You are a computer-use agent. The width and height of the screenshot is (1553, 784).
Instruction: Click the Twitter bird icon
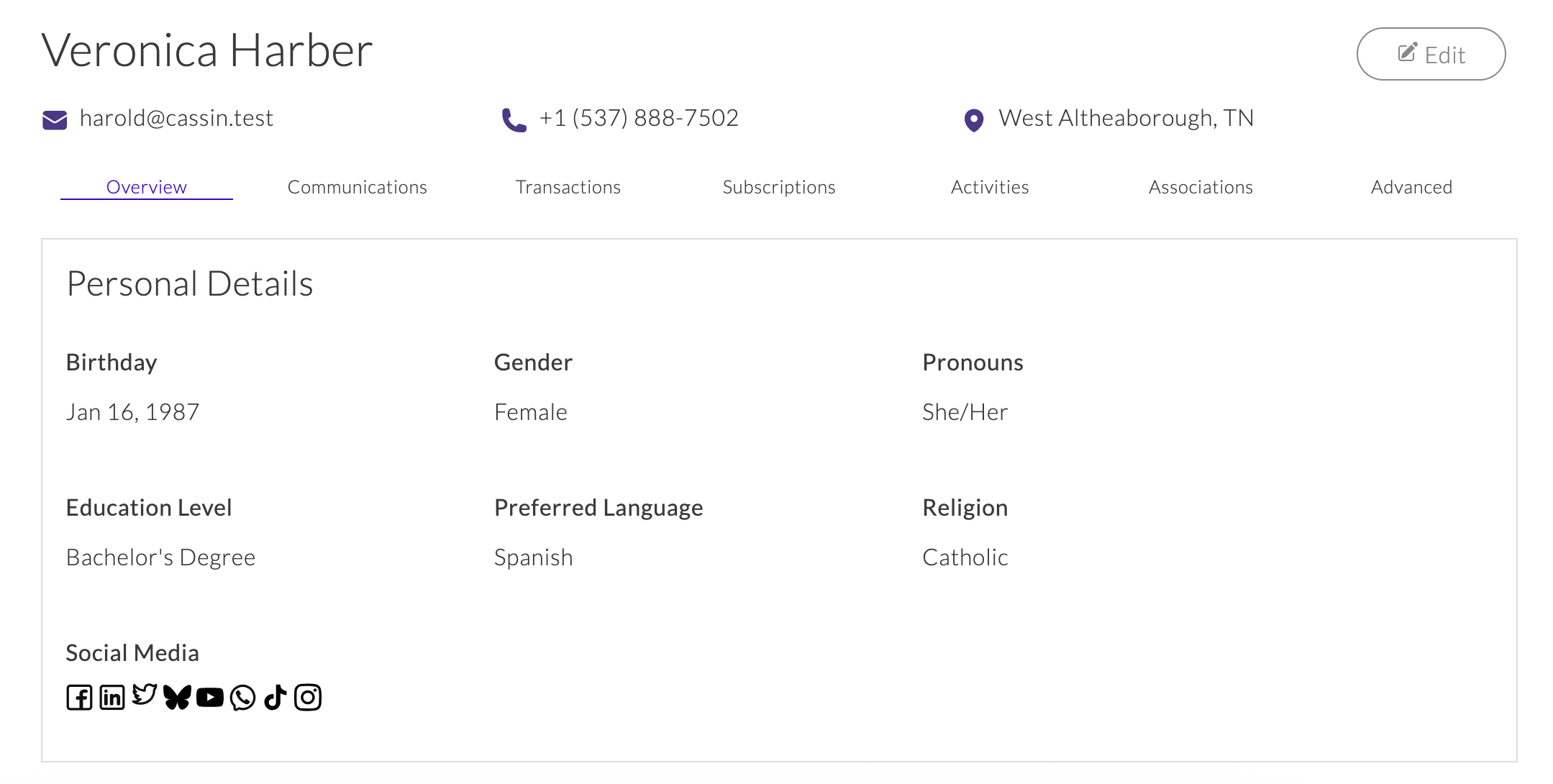[x=144, y=695]
